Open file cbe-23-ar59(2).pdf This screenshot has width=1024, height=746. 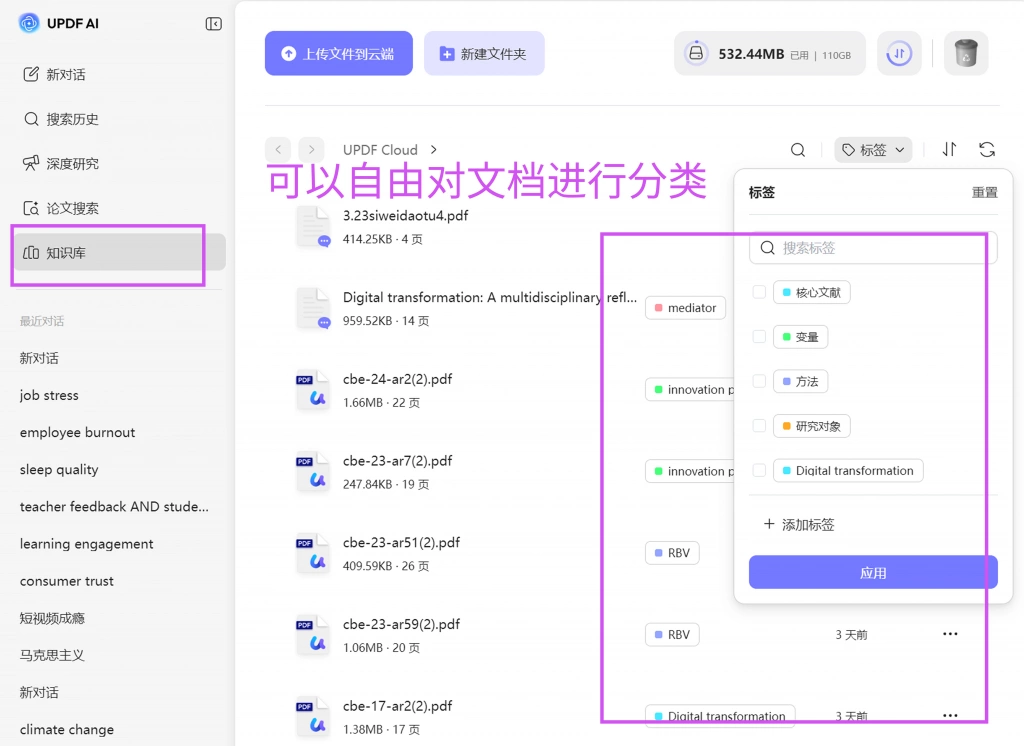click(401, 624)
